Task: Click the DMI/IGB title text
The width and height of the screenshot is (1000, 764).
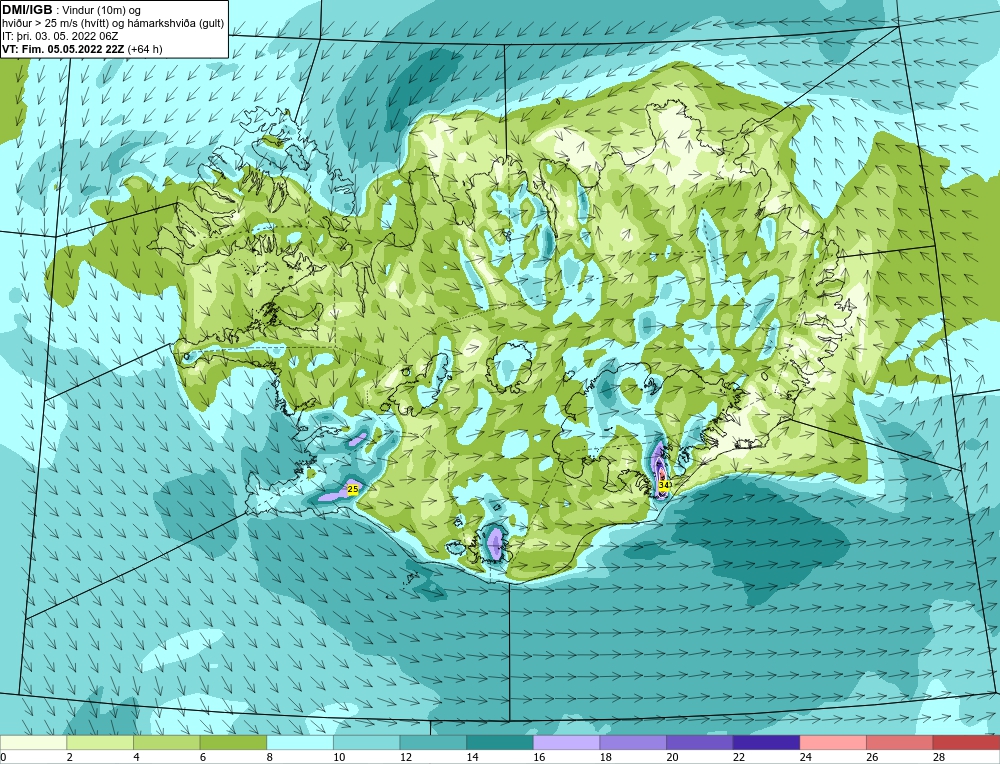Action: (x=27, y=10)
